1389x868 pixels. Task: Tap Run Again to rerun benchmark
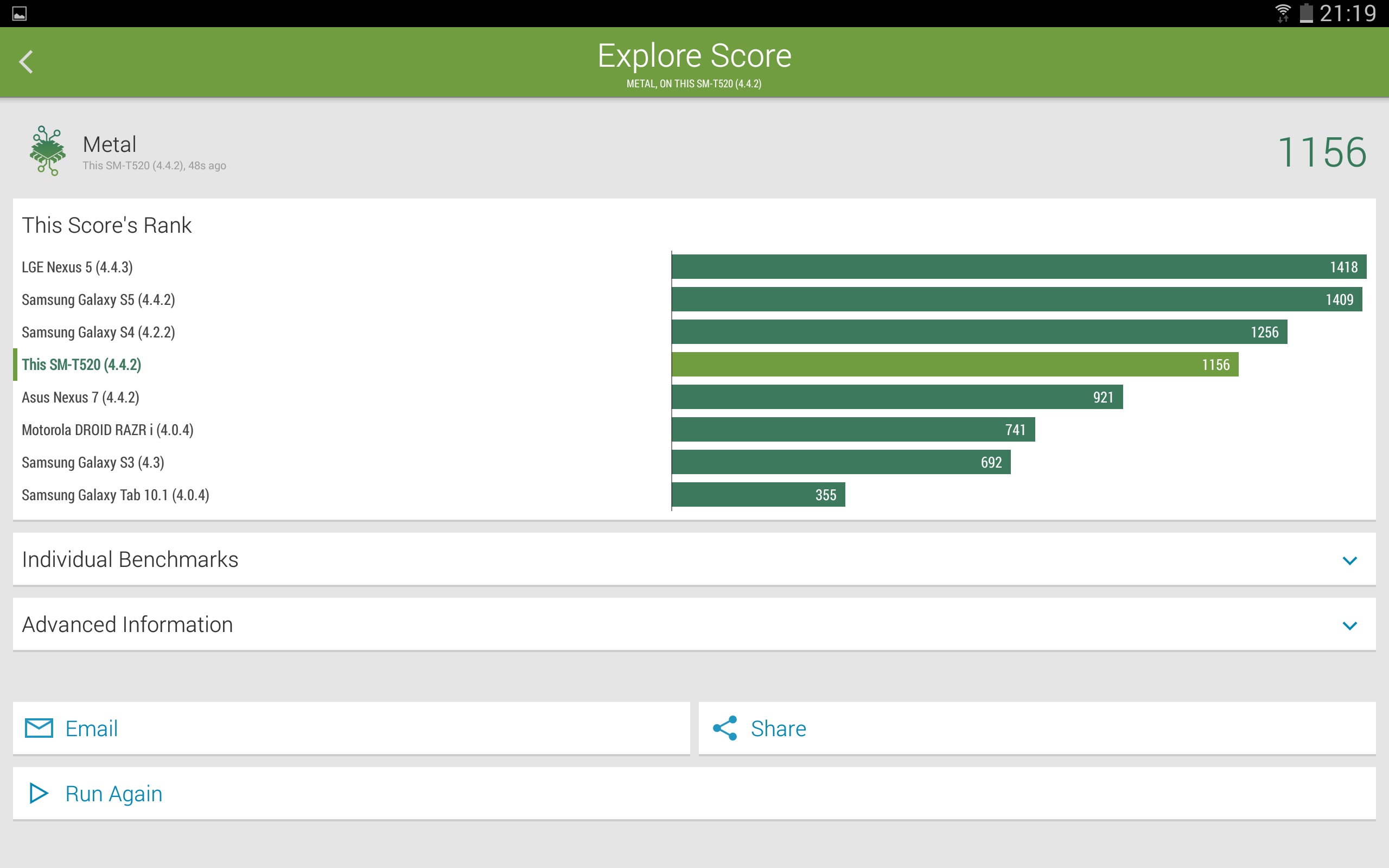click(x=113, y=793)
